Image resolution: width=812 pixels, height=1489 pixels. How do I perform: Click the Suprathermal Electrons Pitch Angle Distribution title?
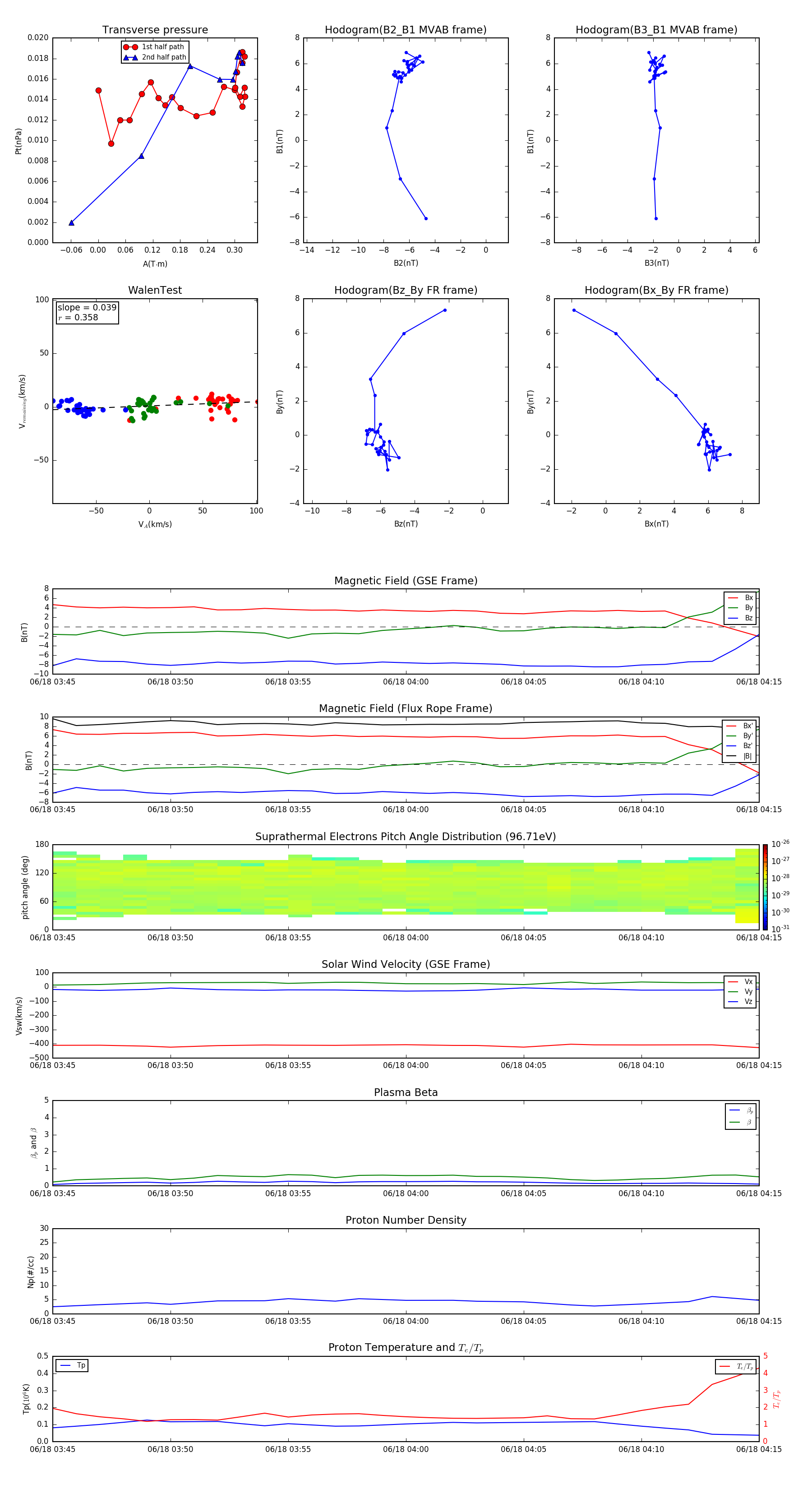406,837
